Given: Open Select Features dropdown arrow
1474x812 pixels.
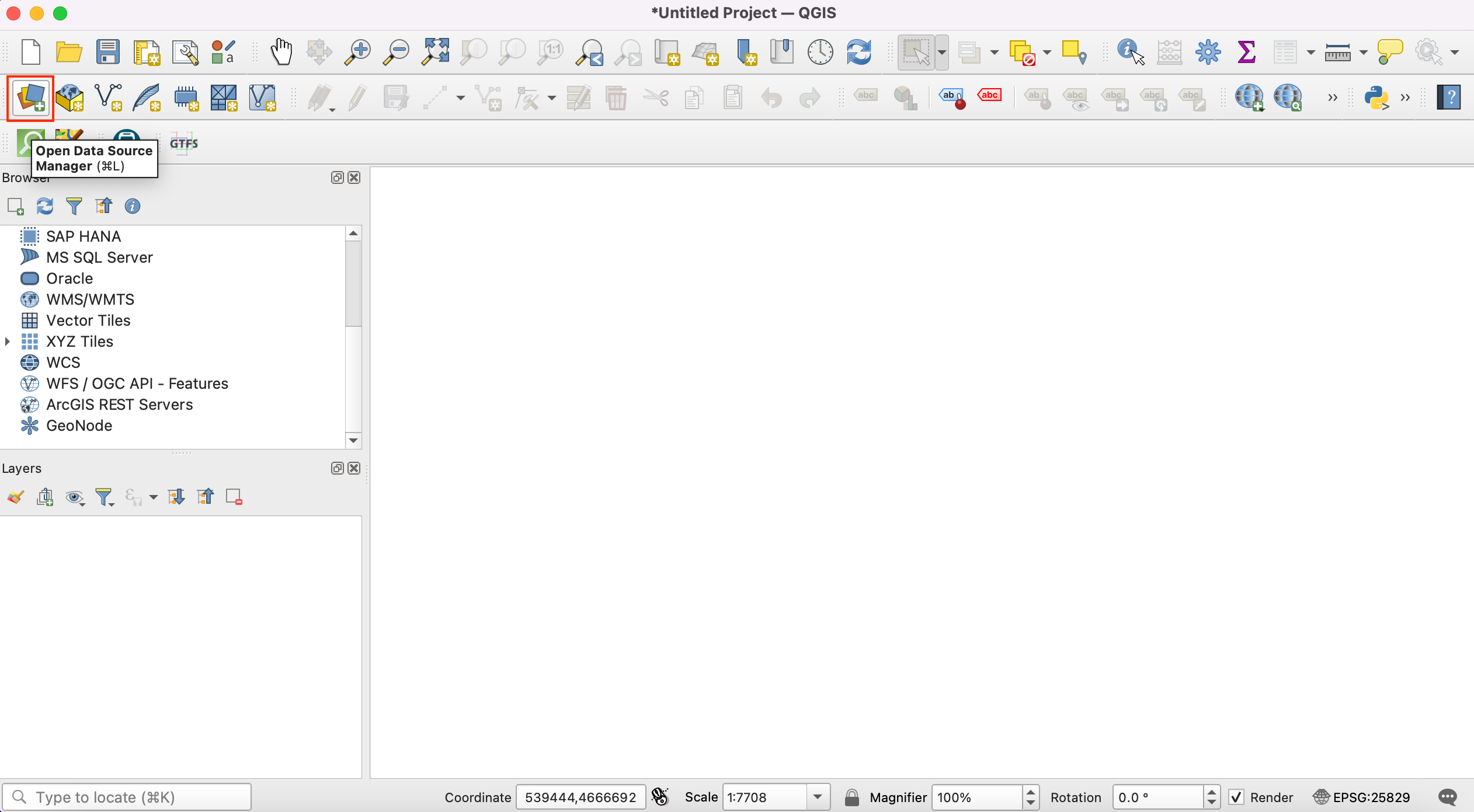Looking at the screenshot, I should click(942, 52).
